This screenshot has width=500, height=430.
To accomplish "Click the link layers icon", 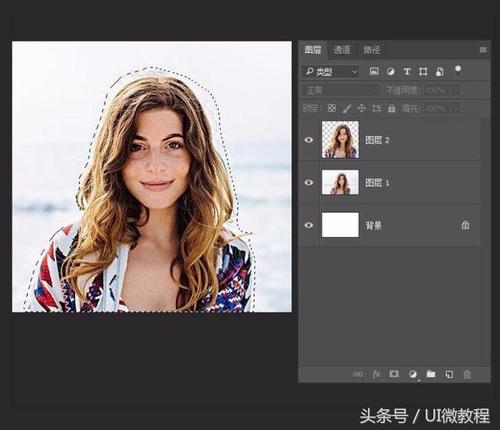I will pos(358,374).
